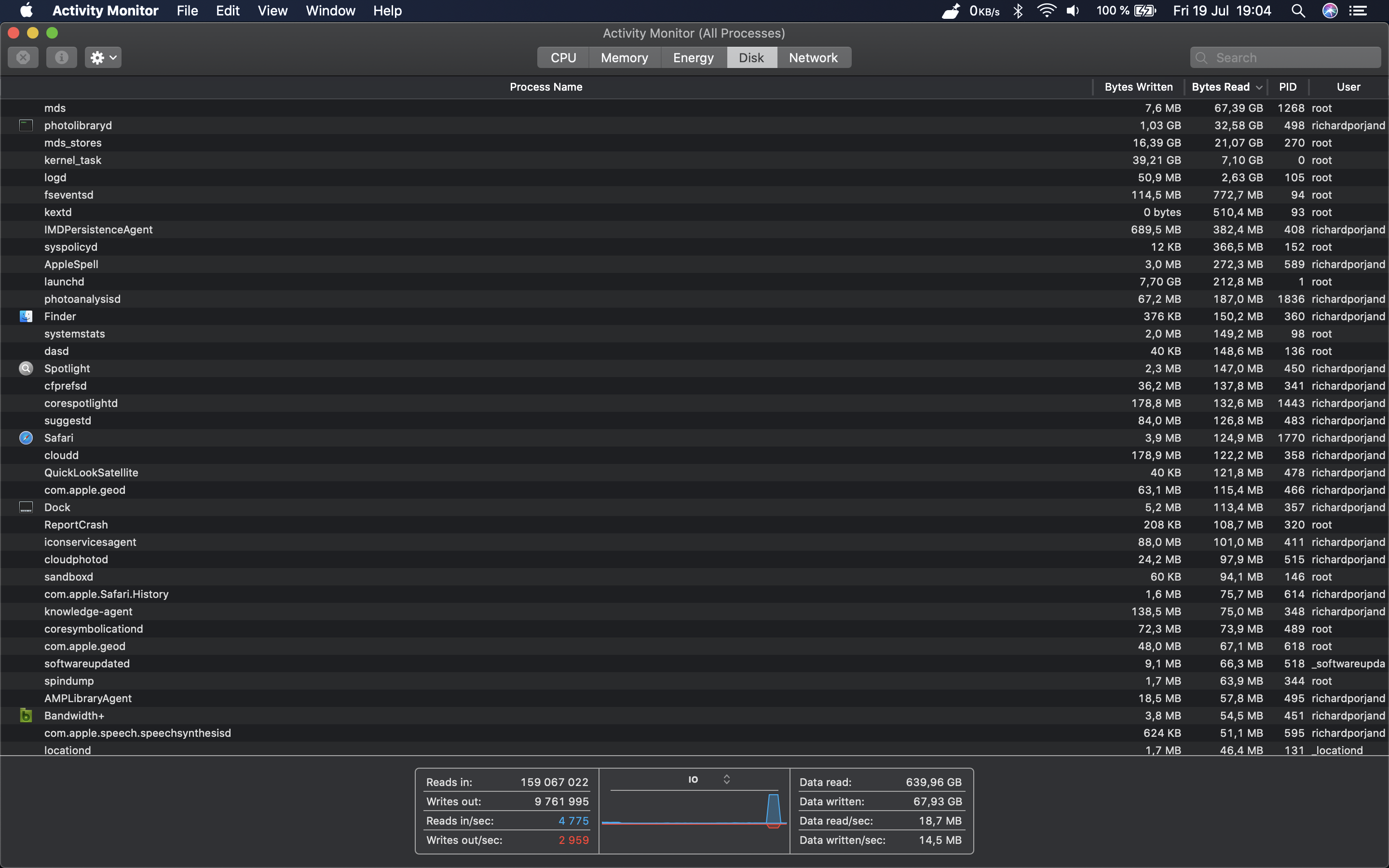1389x868 pixels.
Task: Click into the Search field
Action: pyautogui.click(x=1292, y=57)
